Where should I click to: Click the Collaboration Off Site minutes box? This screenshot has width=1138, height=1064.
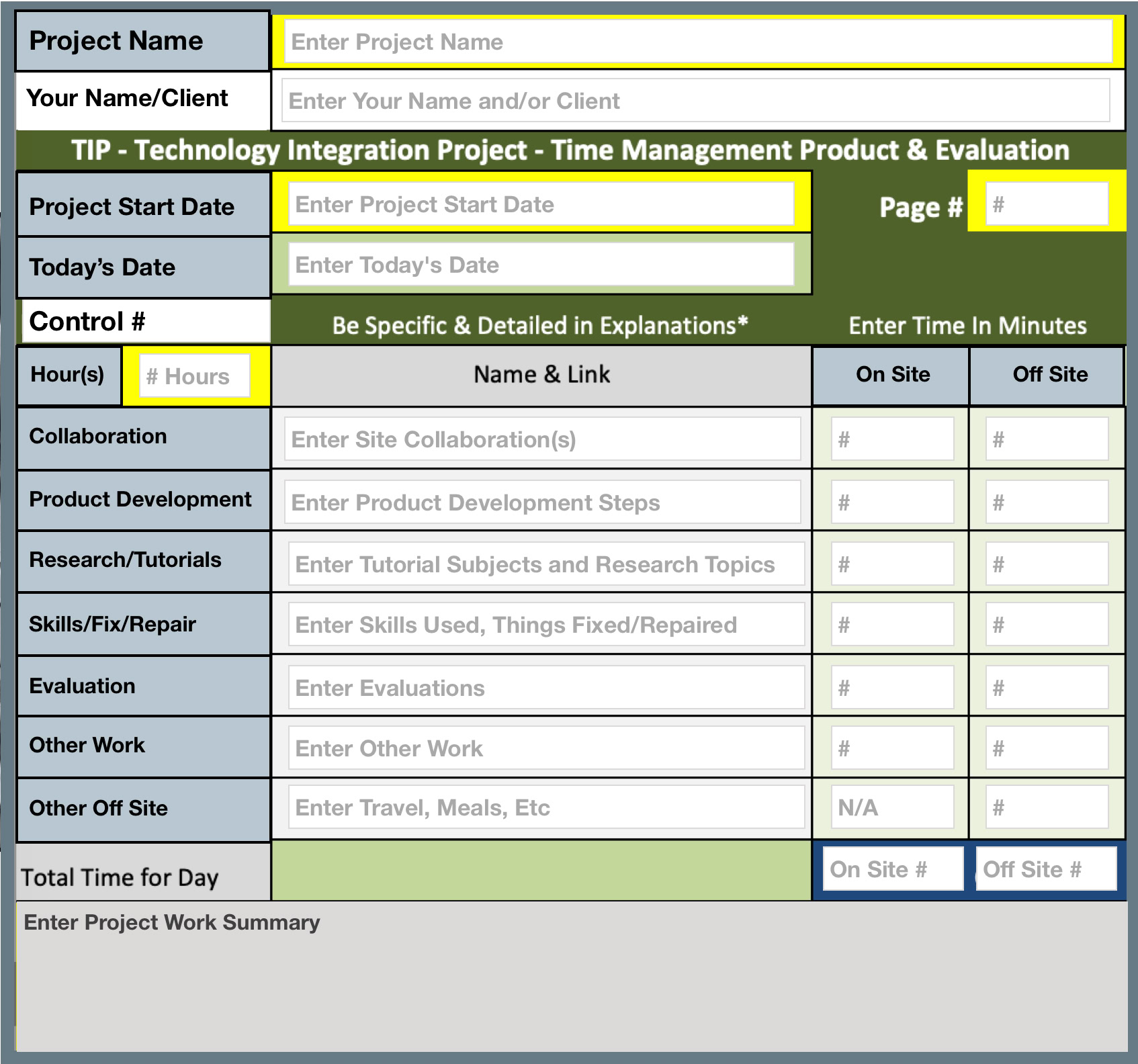click(x=1047, y=439)
